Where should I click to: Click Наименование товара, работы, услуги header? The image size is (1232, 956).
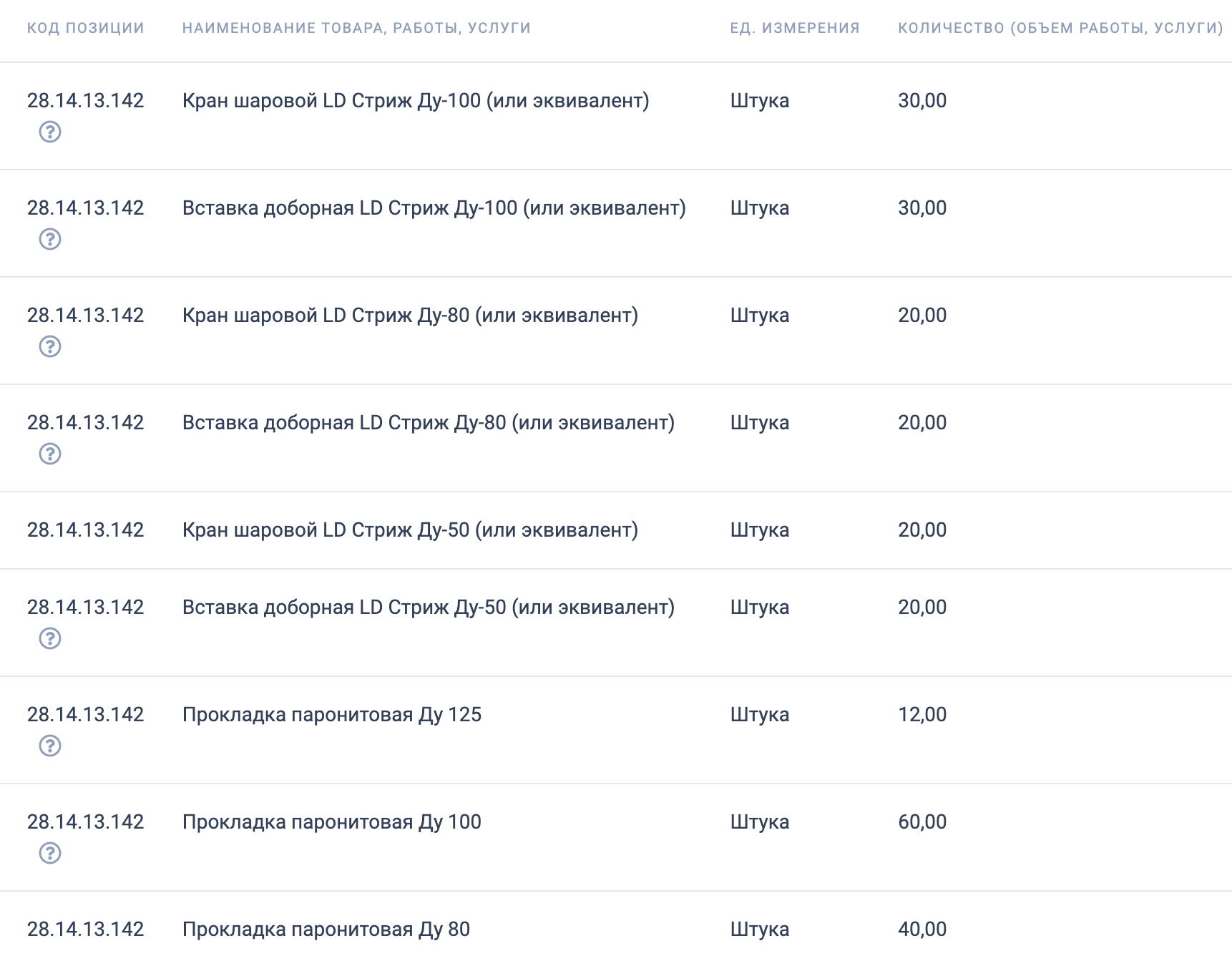(x=356, y=28)
